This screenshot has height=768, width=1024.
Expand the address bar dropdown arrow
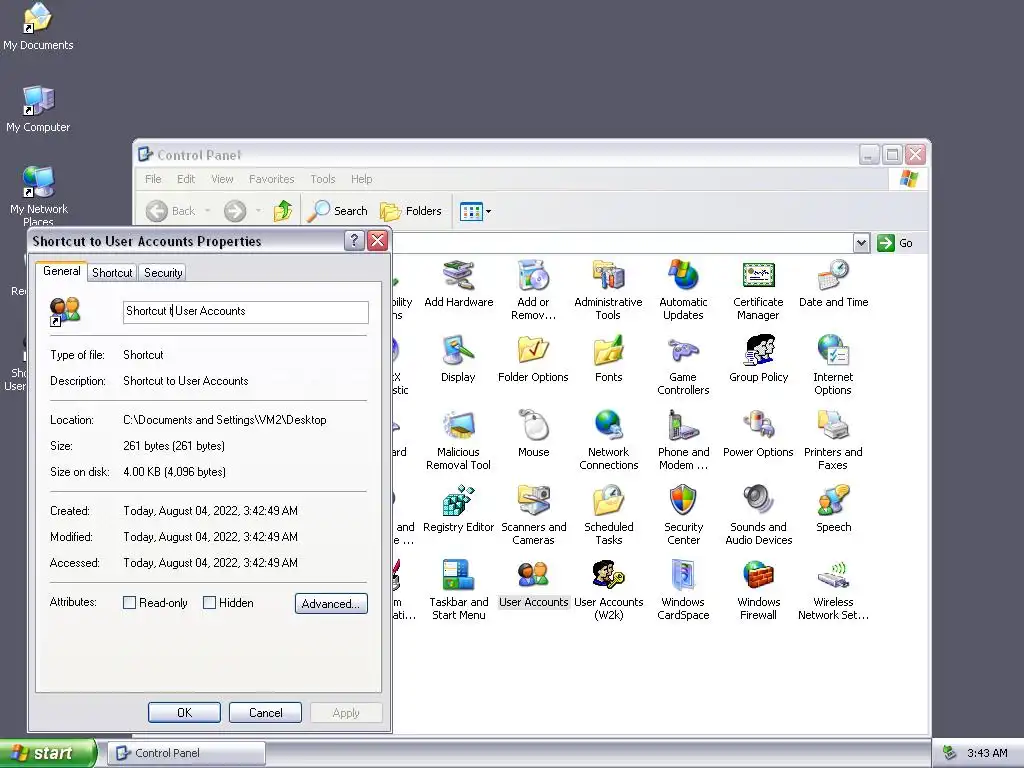pos(861,243)
